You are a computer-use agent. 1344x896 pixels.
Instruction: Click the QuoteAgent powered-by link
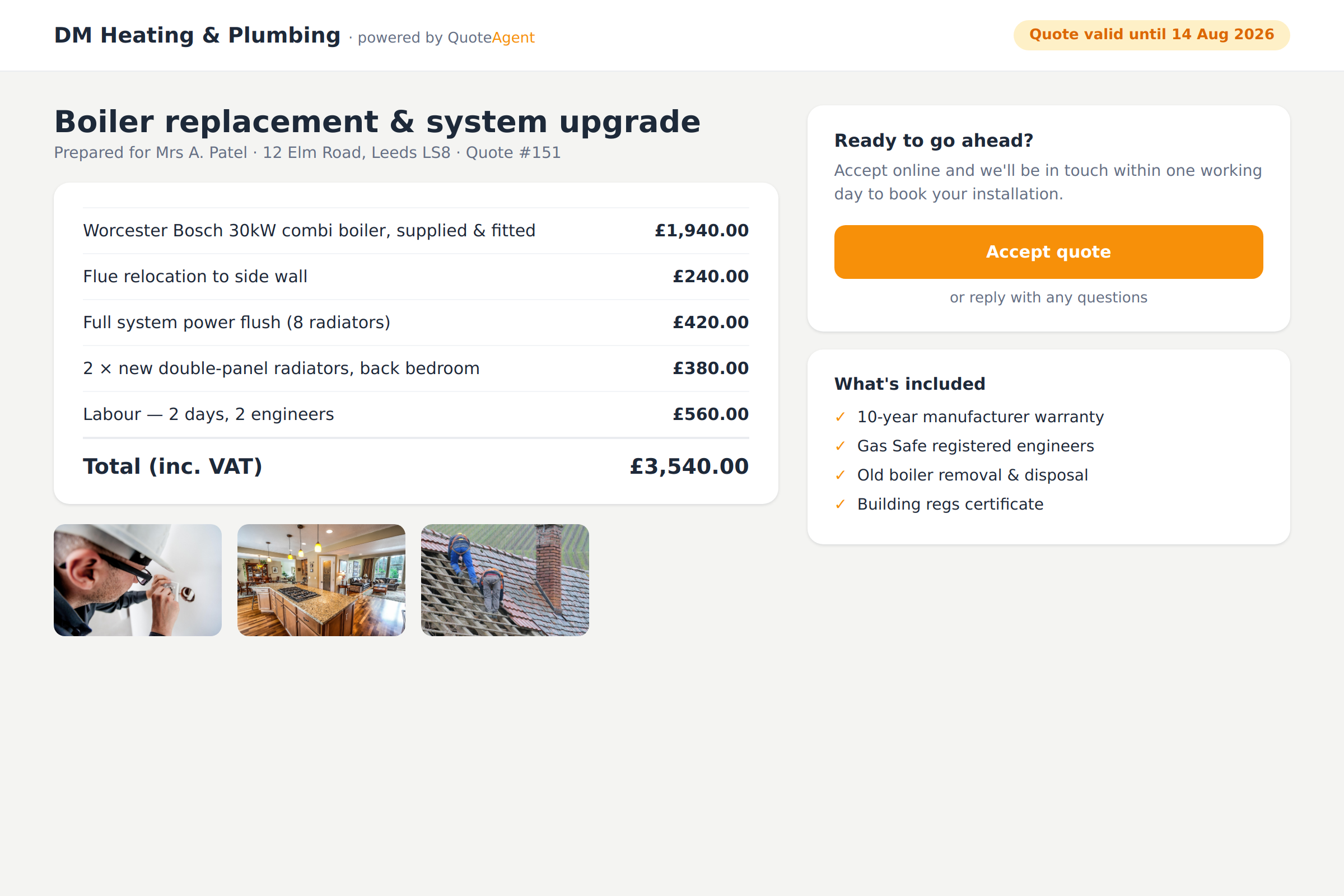pyautogui.click(x=491, y=38)
